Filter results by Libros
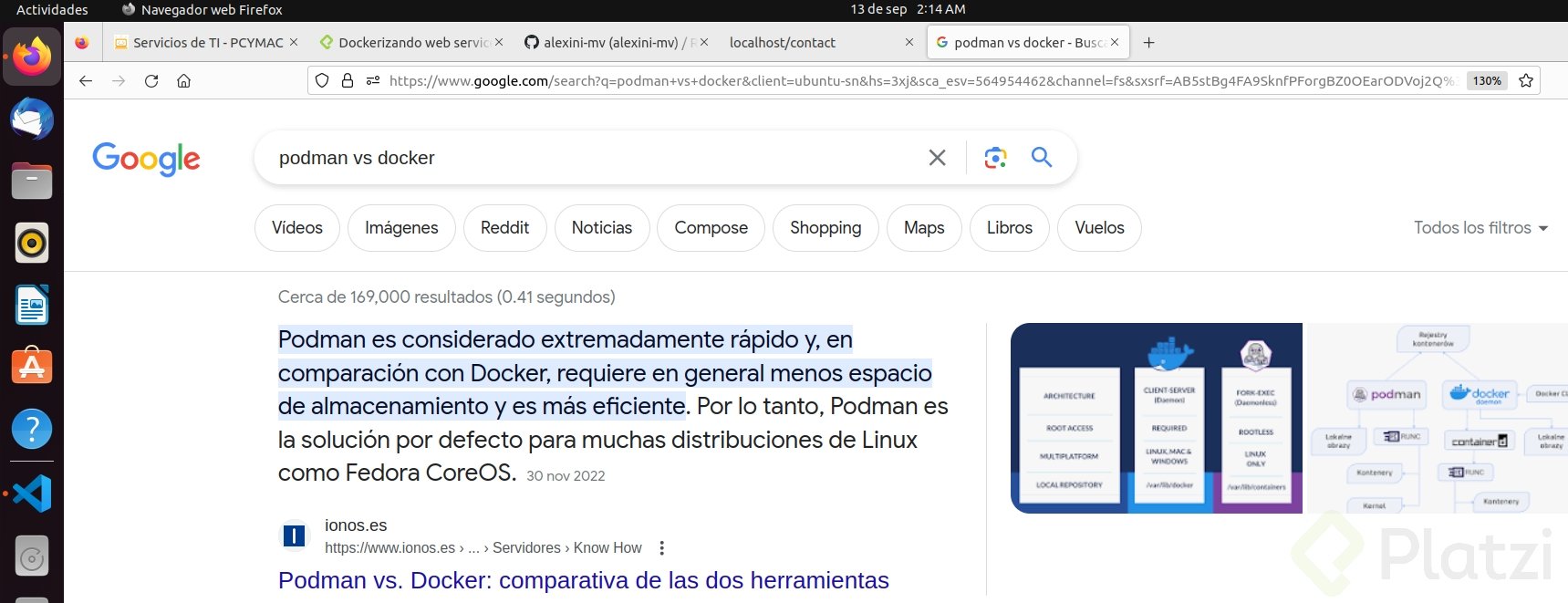This screenshot has height=603, width=1568. (x=1010, y=228)
